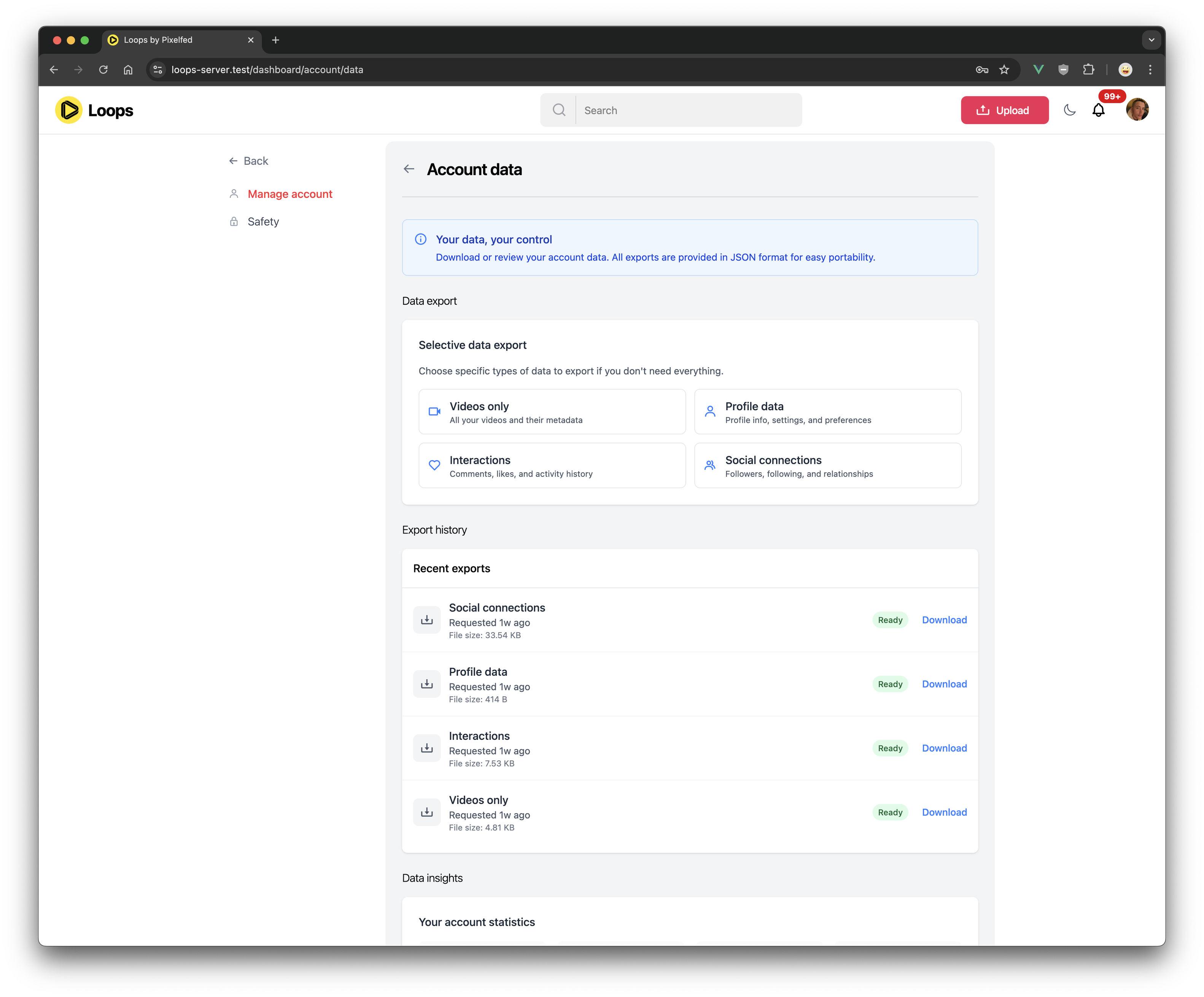Screen dimensions: 1204x997
Task: Open the password key icon
Action: [982, 69]
